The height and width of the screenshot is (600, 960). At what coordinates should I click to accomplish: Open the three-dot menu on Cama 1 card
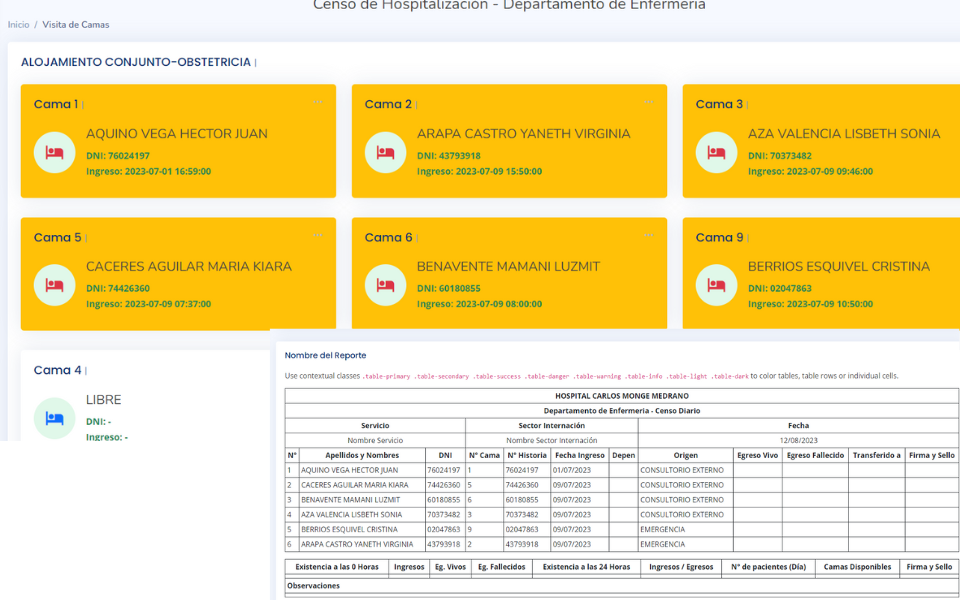(x=318, y=101)
